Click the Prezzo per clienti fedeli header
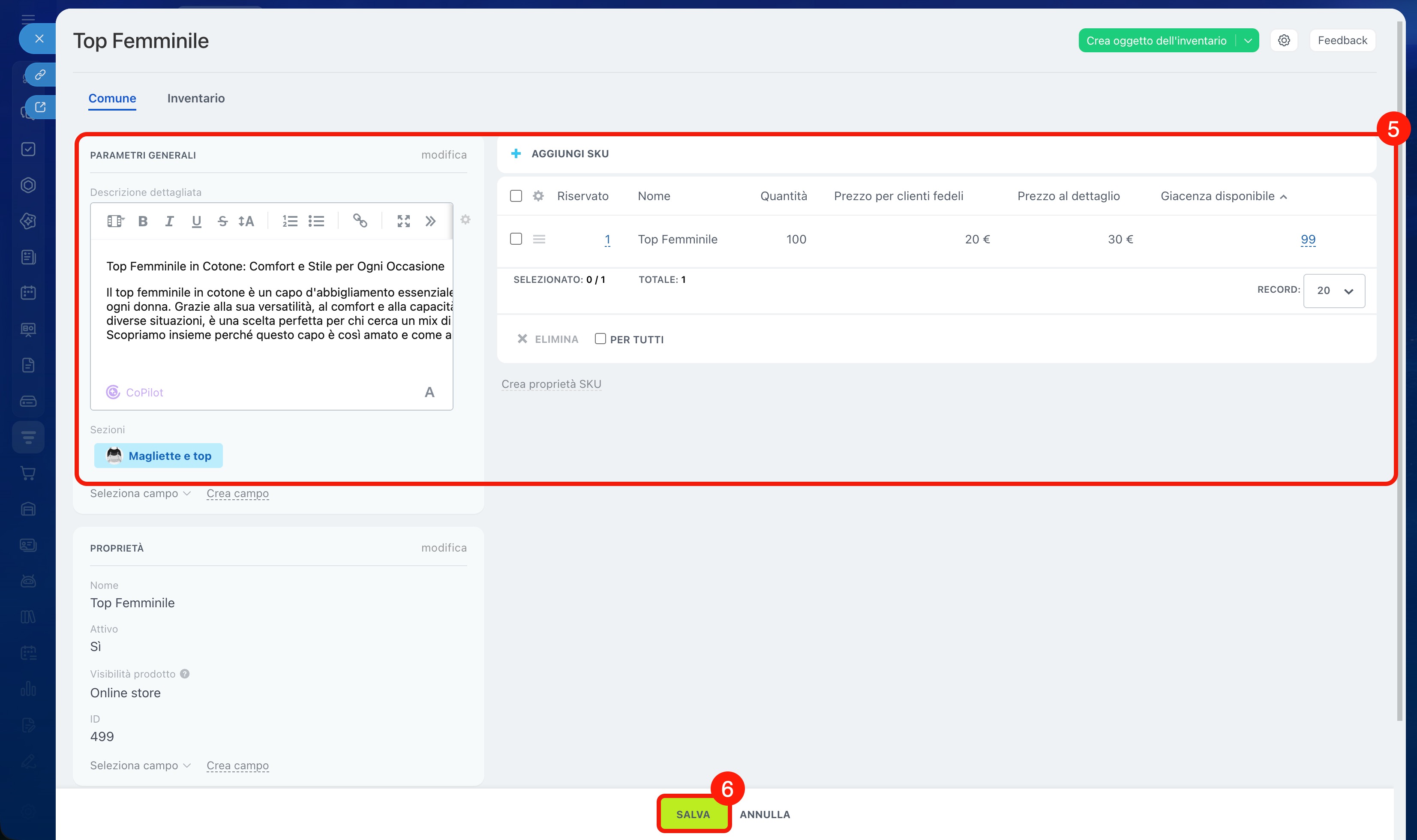The image size is (1417, 840). (x=898, y=196)
